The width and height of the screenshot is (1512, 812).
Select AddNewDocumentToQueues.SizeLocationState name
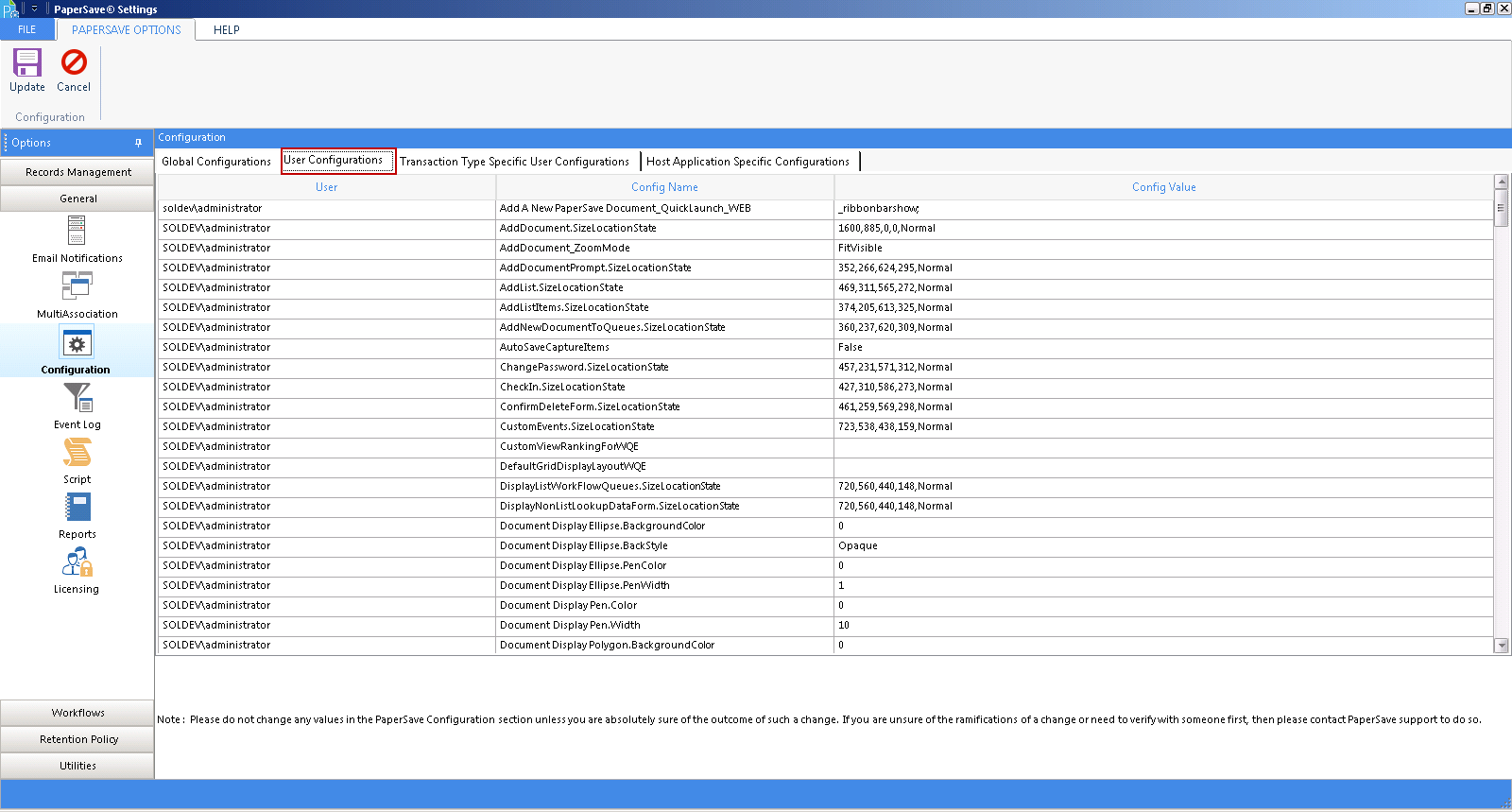pyautogui.click(x=664, y=328)
